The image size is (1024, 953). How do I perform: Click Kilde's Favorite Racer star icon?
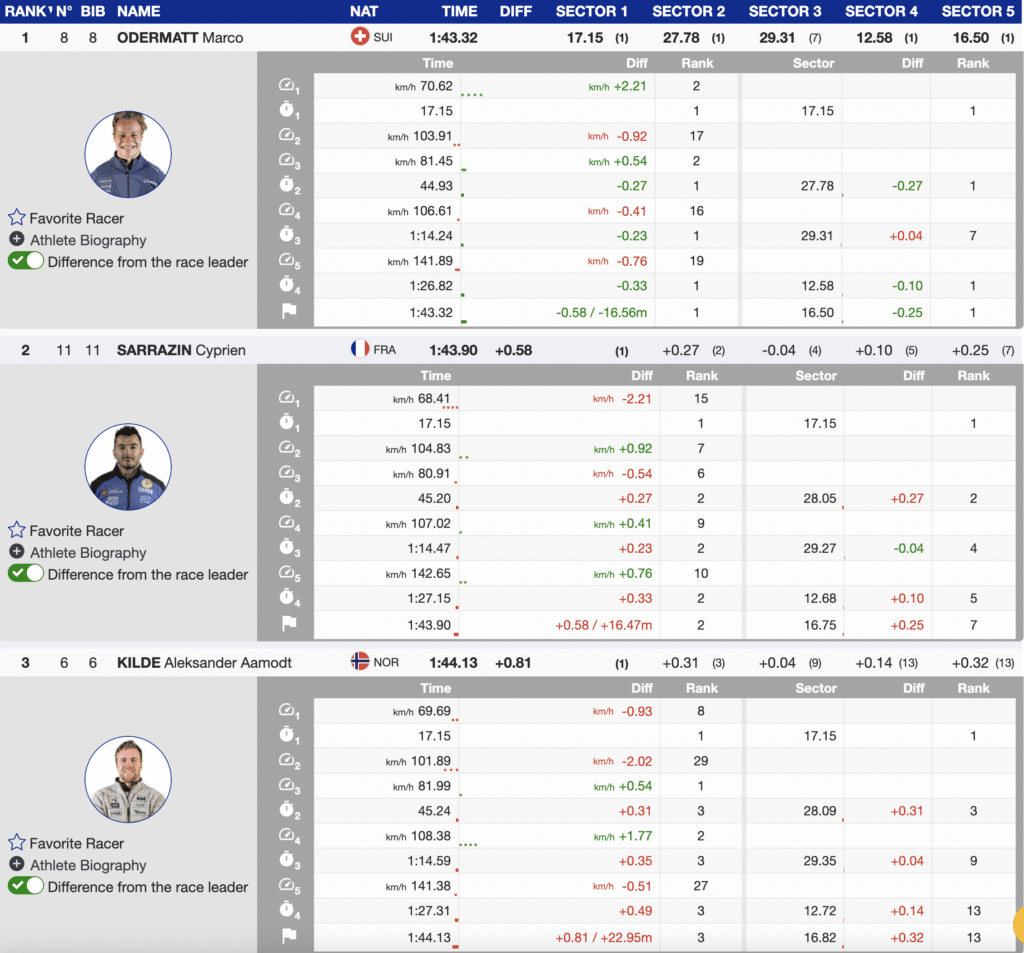pos(17,843)
